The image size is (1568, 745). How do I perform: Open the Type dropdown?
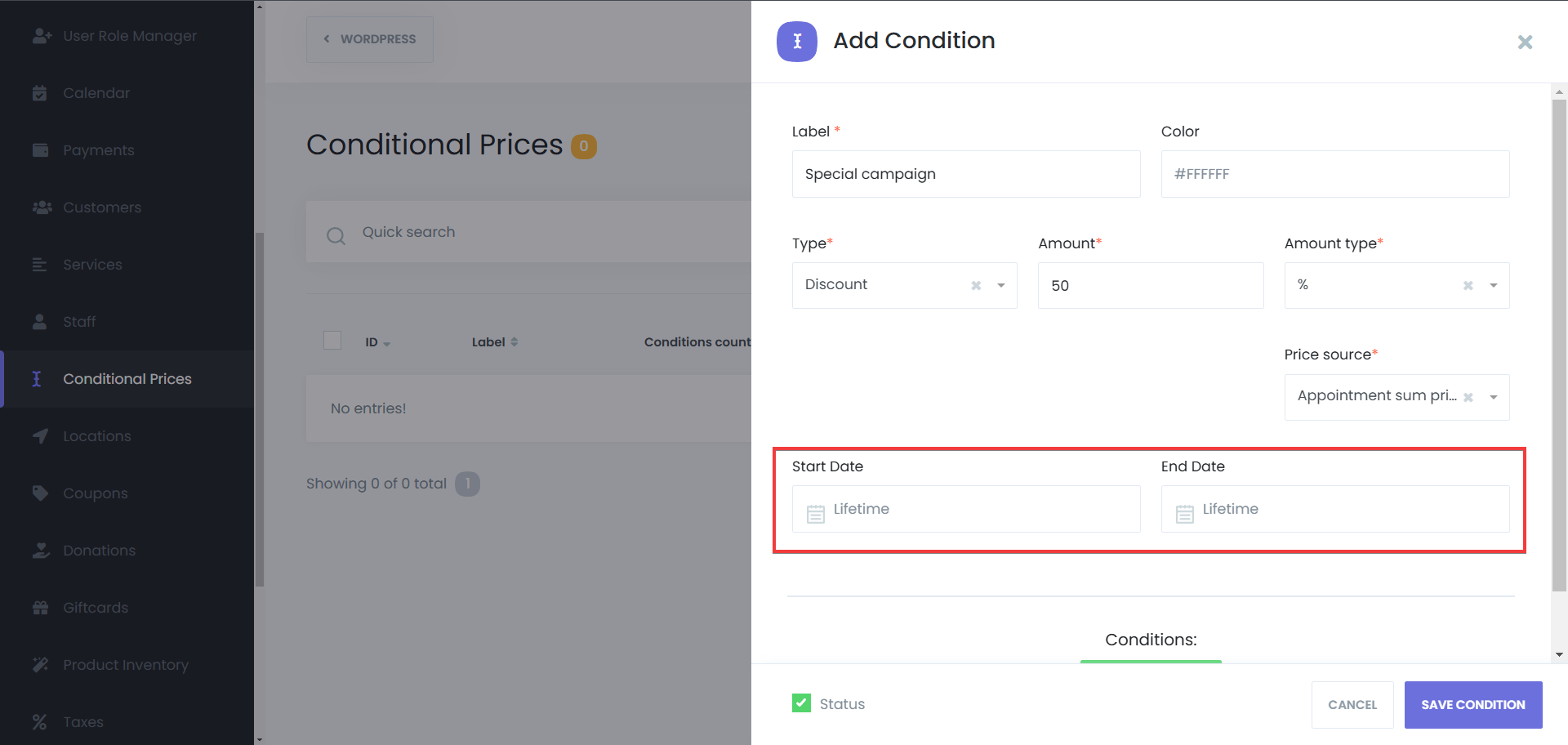click(x=1000, y=286)
